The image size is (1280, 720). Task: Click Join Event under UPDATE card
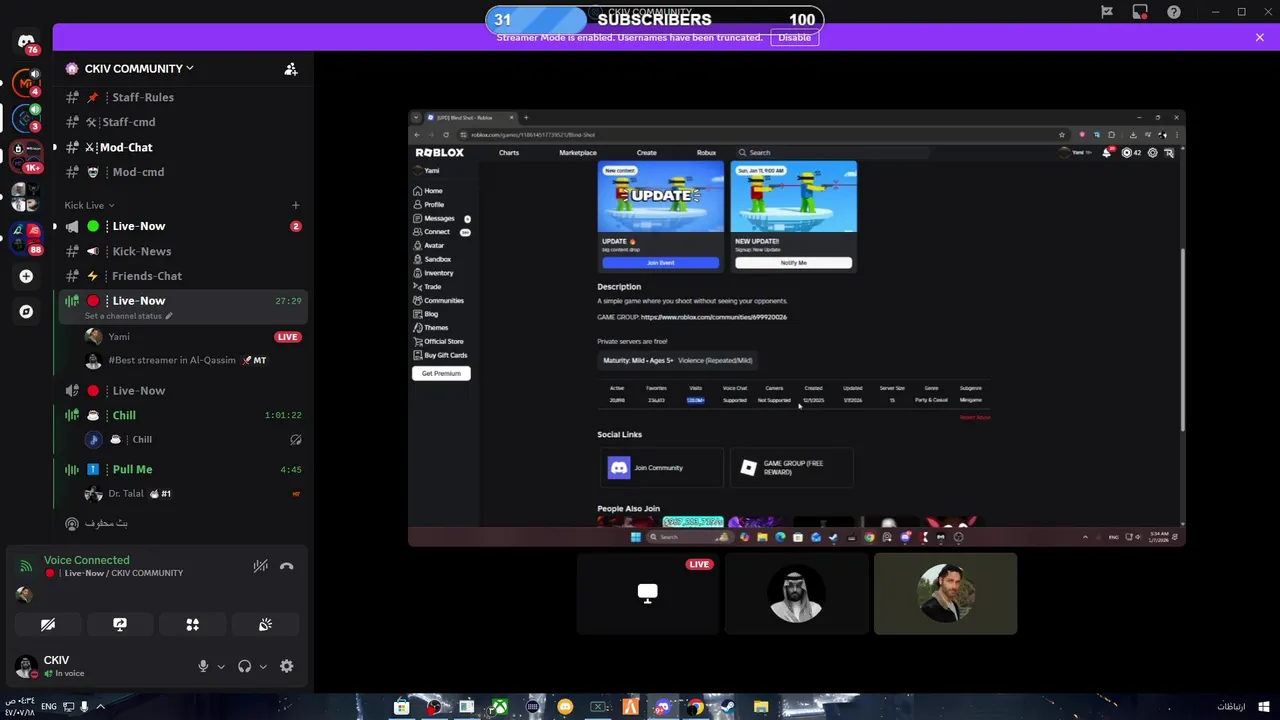tap(660, 263)
